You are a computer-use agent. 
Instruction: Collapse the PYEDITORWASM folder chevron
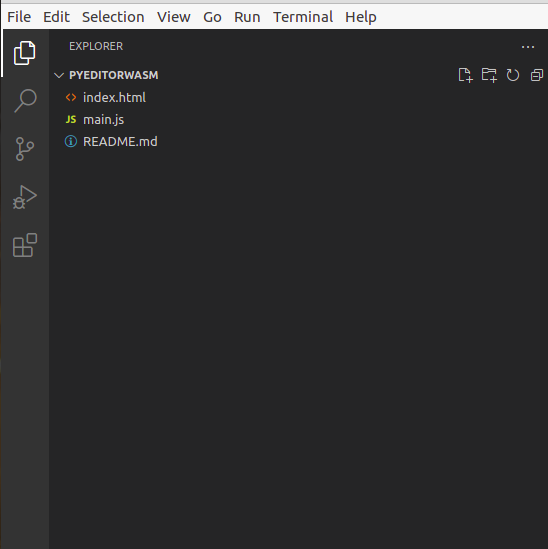tap(59, 75)
